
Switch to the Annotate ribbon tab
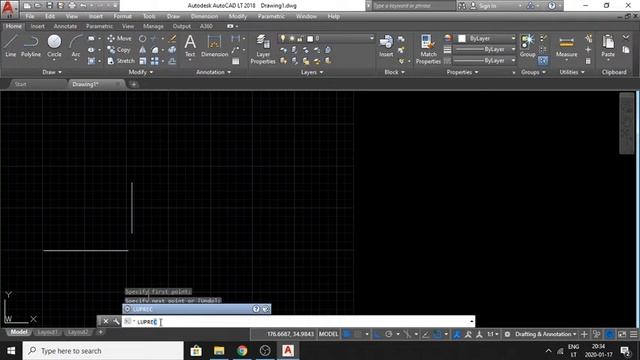point(65,26)
